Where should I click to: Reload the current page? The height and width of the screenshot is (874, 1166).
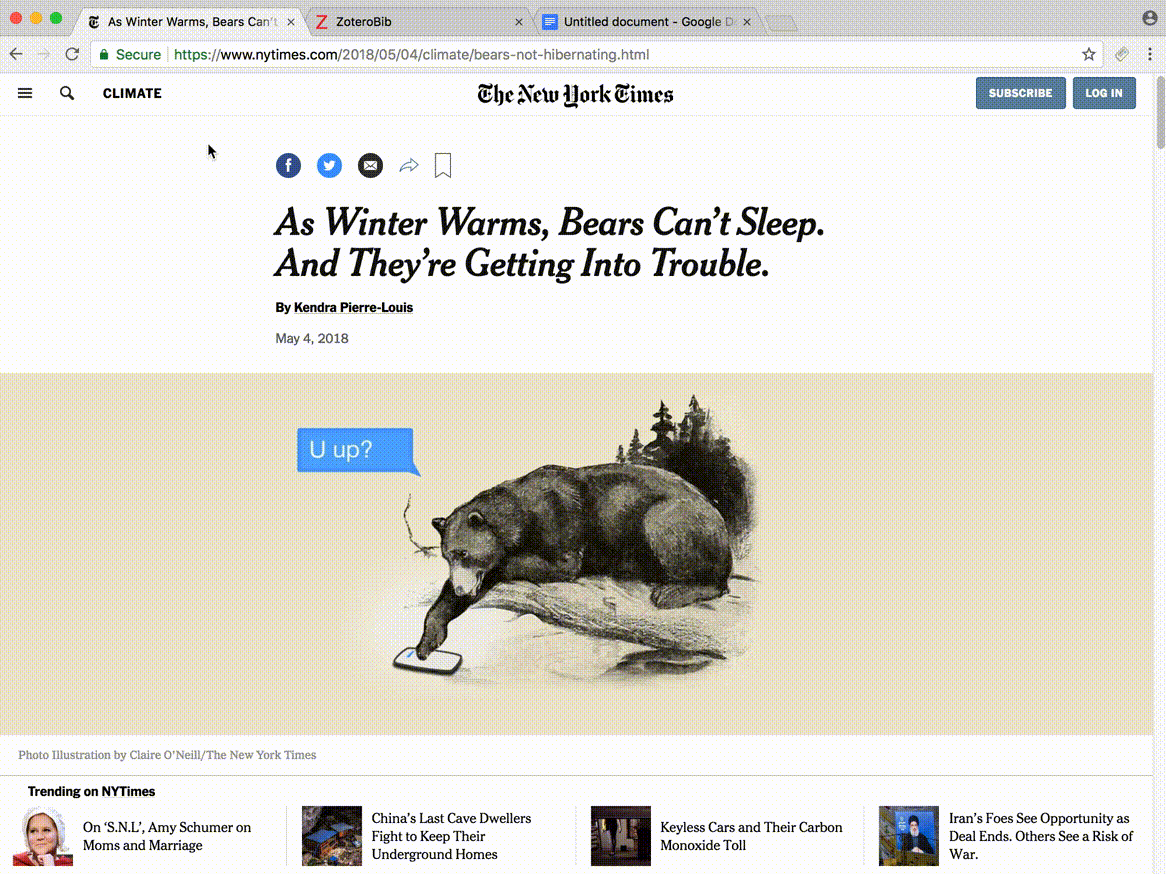(71, 55)
